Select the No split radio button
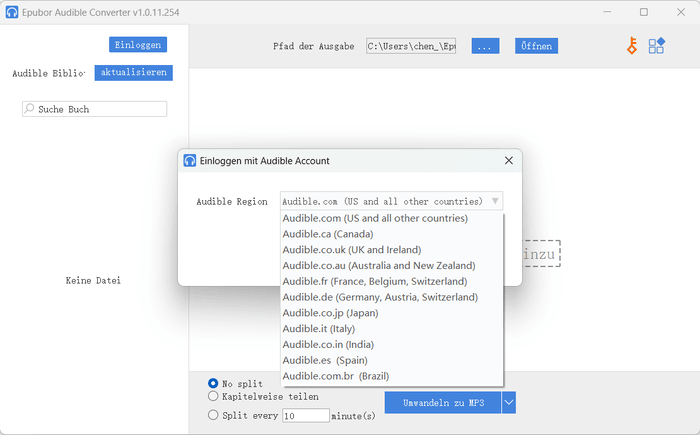700x435 pixels. point(213,383)
